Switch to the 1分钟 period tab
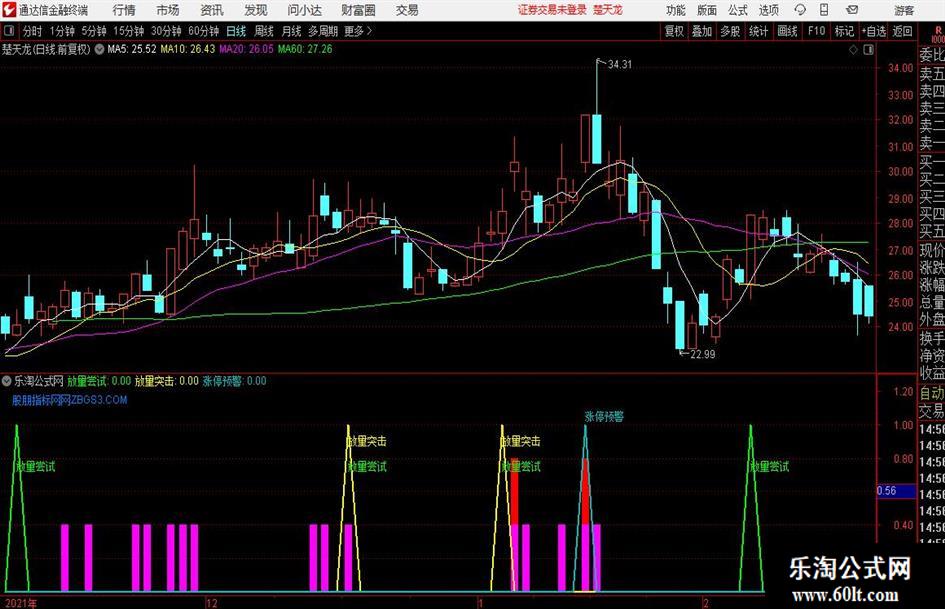 pos(62,31)
